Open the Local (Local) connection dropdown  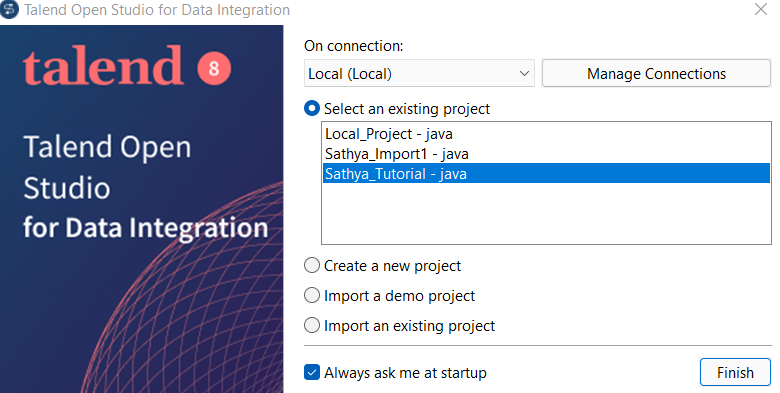419,74
